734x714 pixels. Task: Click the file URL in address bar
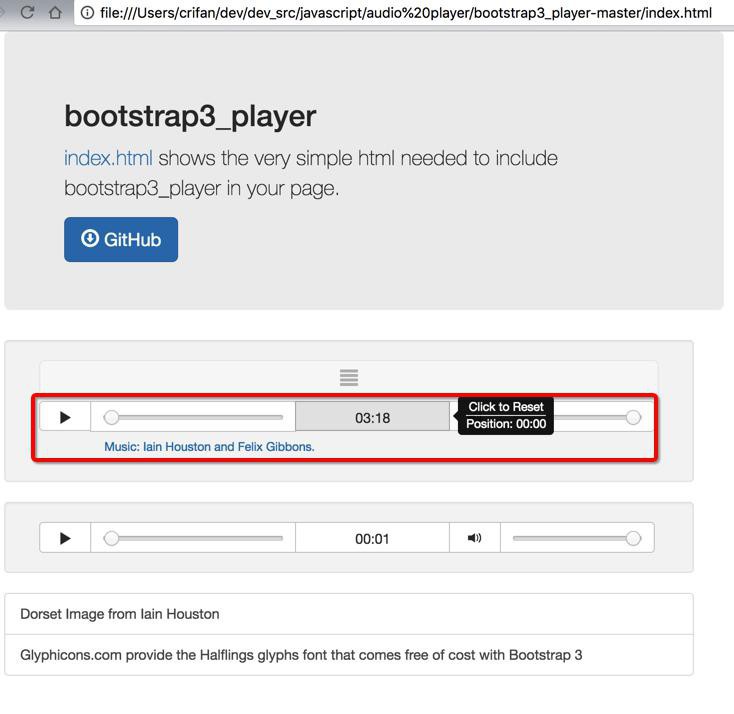[x=406, y=13]
